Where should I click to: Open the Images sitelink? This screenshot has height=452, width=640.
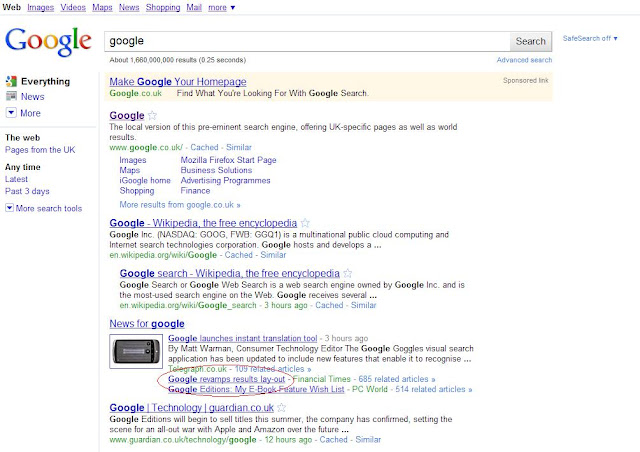pos(133,160)
